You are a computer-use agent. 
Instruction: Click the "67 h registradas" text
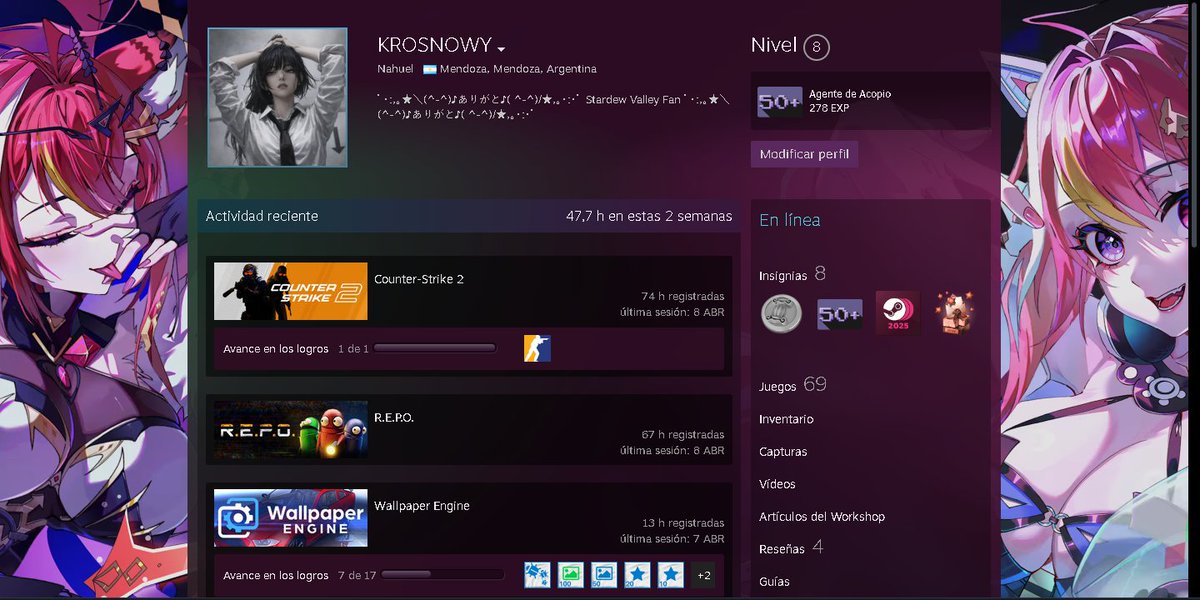(x=683, y=435)
